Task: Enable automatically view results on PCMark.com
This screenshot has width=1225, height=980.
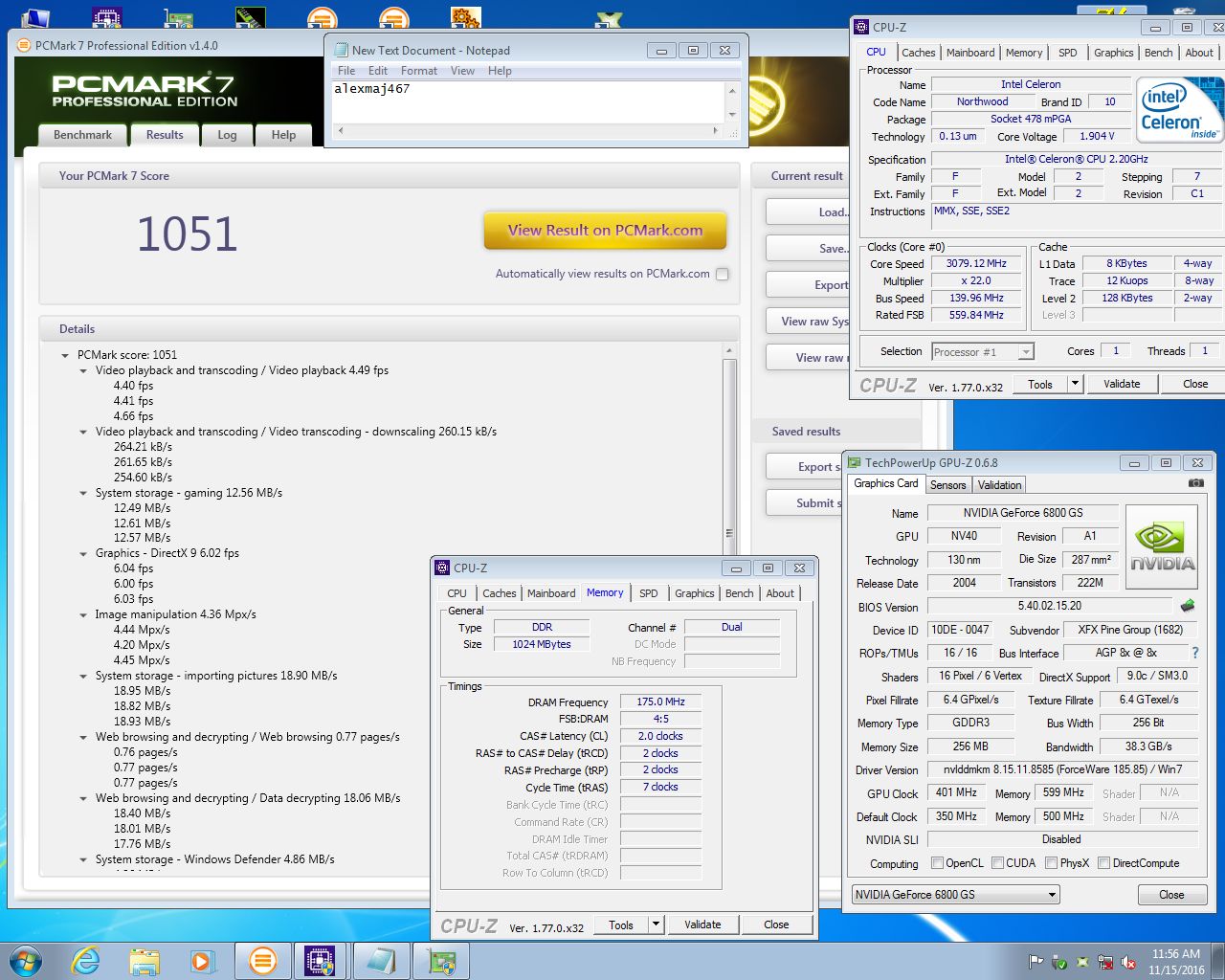Action: tap(723, 274)
